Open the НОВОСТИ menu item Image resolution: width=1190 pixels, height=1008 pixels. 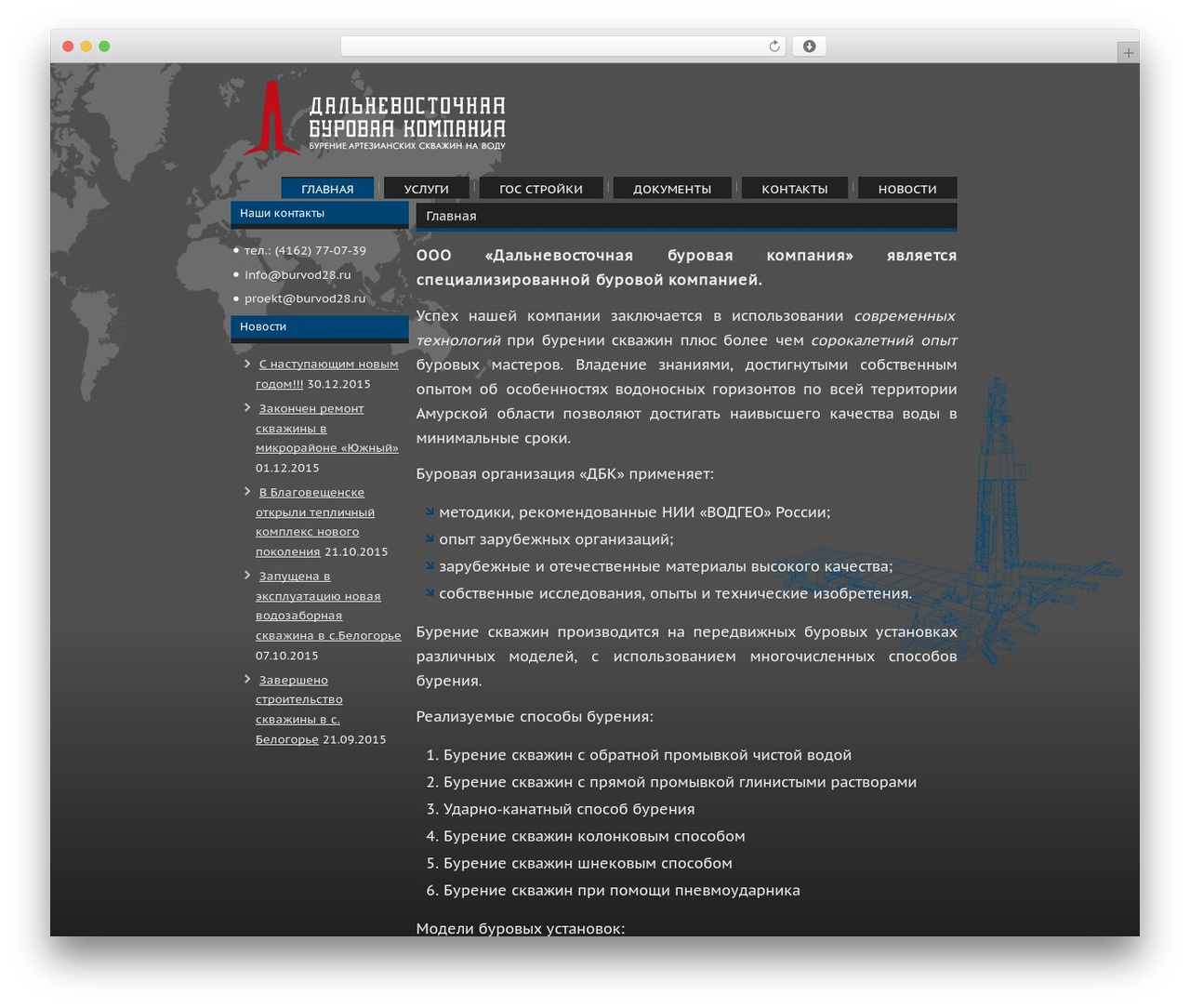coord(907,189)
